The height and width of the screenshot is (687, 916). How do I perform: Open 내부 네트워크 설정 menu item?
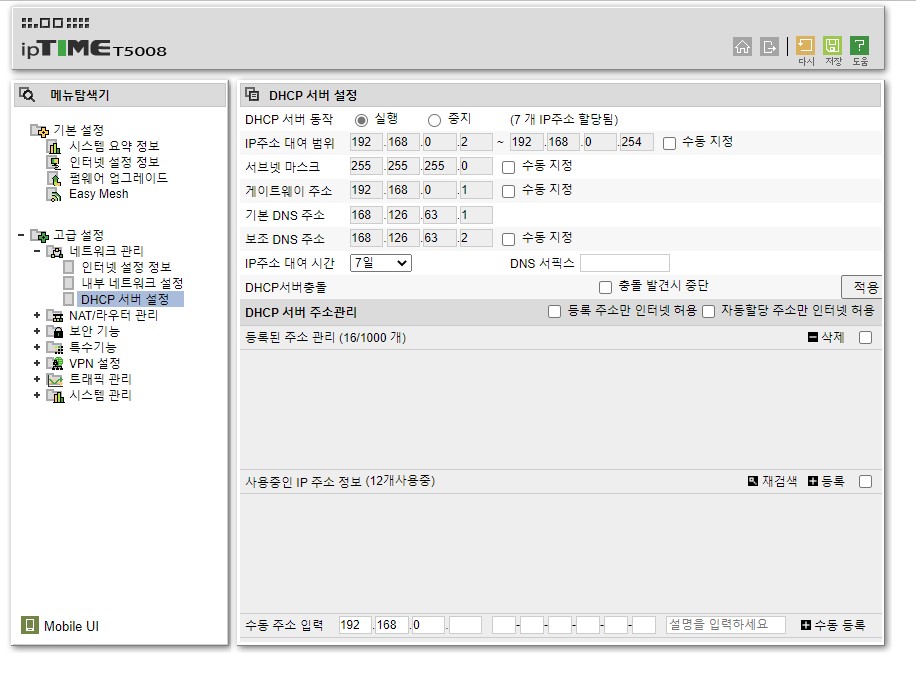[132, 283]
